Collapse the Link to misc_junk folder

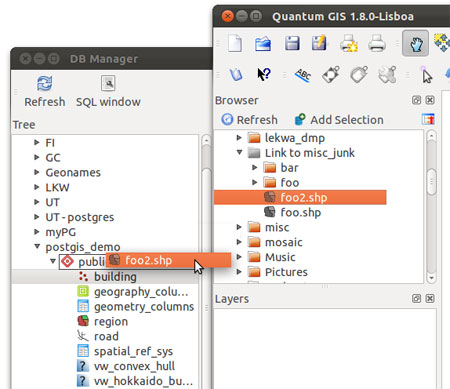tap(239, 152)
